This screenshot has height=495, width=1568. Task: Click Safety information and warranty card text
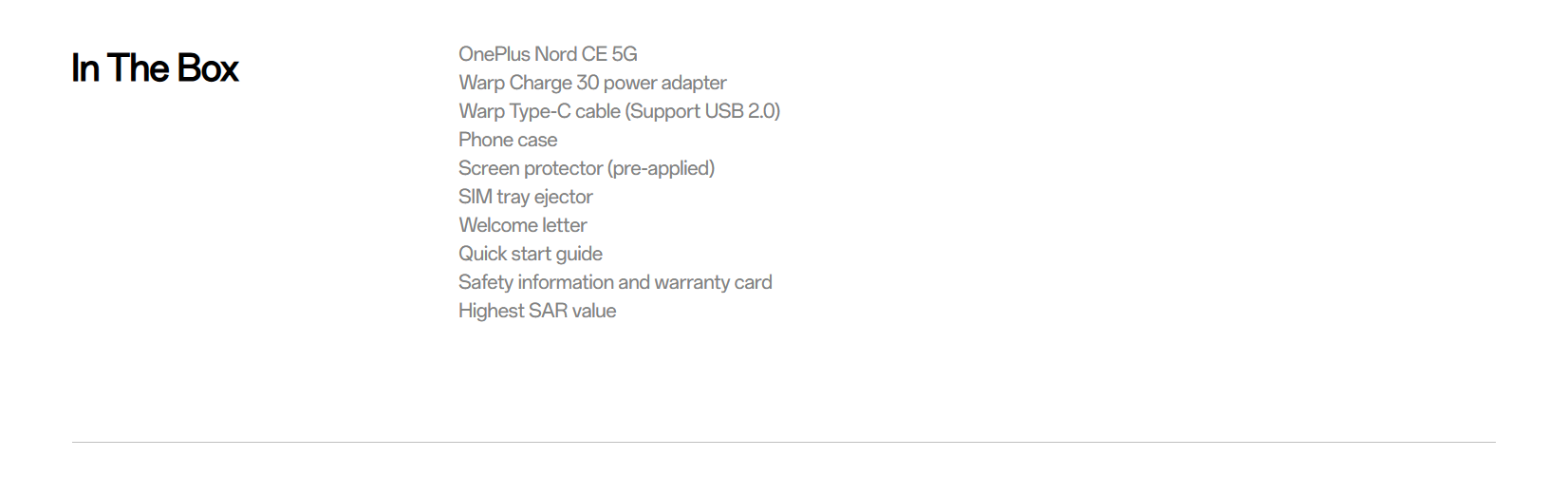(615, 282)
